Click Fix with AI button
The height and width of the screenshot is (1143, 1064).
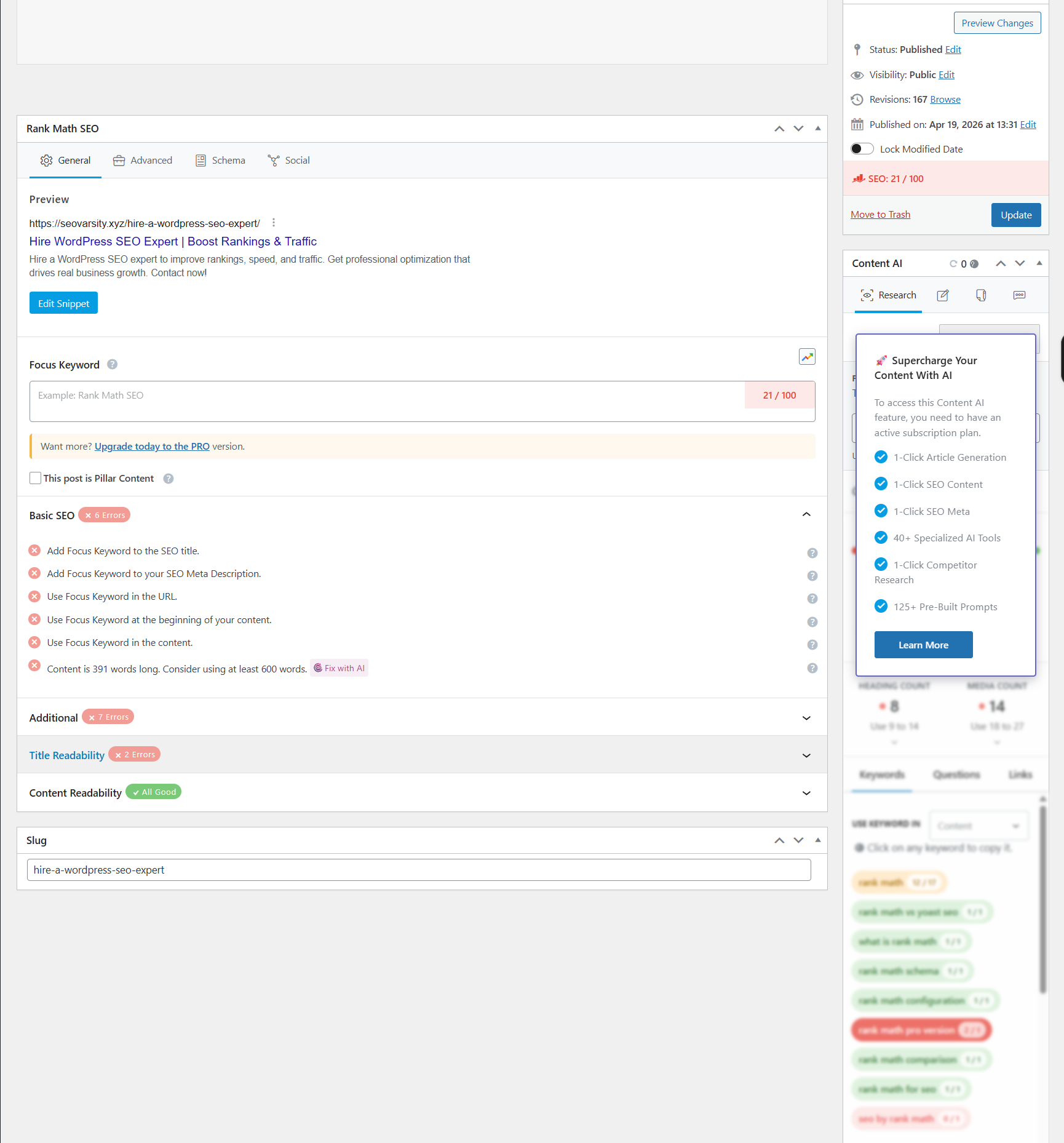(339, 668)
